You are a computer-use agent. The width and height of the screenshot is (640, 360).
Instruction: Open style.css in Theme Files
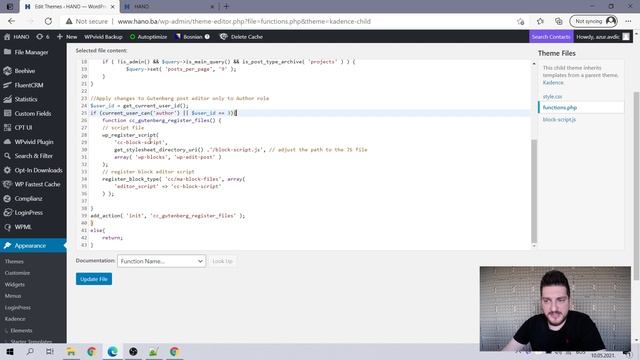pyautogui.click(x=552, y=97)
